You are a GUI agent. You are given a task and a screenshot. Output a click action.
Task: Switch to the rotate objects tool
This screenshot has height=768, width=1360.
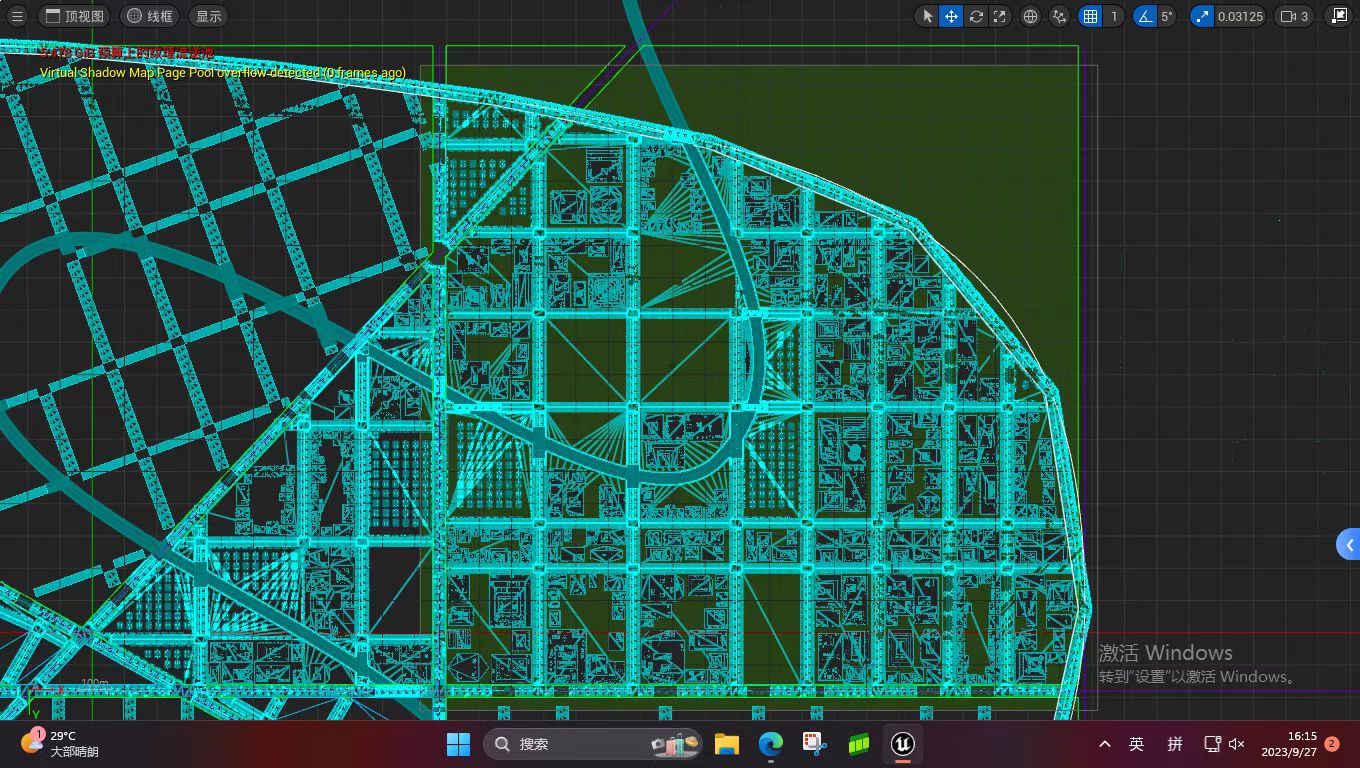975,16
